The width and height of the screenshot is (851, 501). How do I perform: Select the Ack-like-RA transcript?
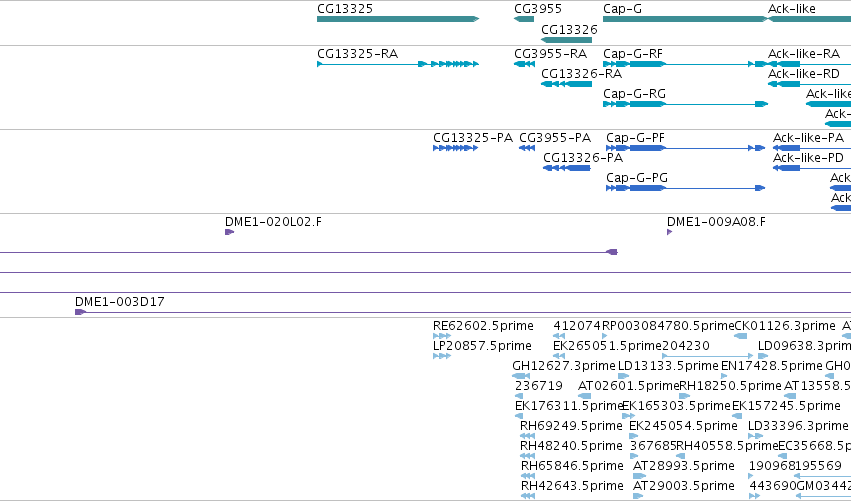pyautogui.click(x=809, y=64)
